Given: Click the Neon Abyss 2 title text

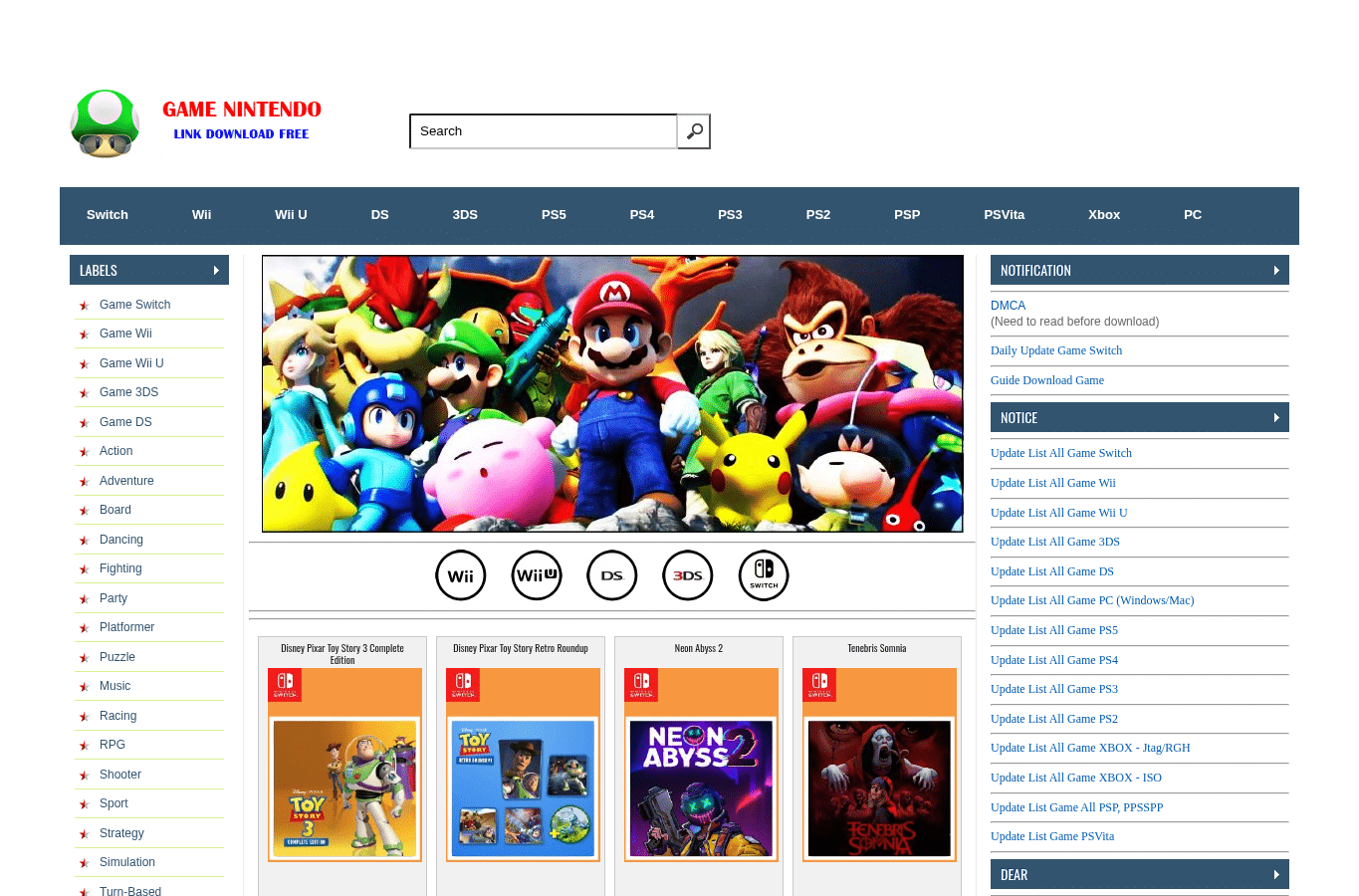Looking at the screenshot, I should click(699, 648).
